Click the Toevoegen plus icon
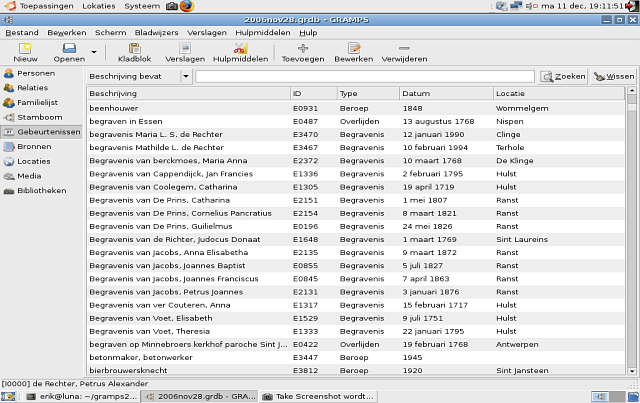640x403 pixels. click(303, 48)
